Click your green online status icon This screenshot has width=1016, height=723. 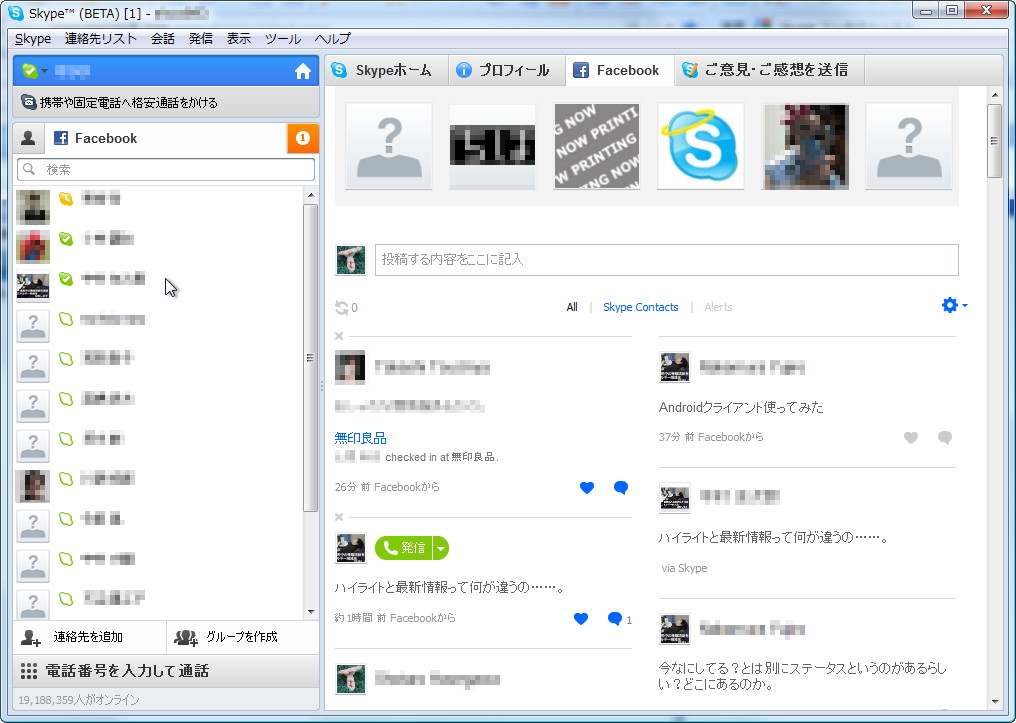(28, 70)
